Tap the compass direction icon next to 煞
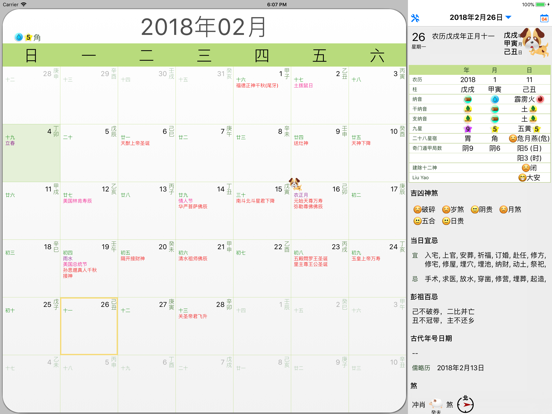Viewport: 552px width, 414px height. click(465, 404)
